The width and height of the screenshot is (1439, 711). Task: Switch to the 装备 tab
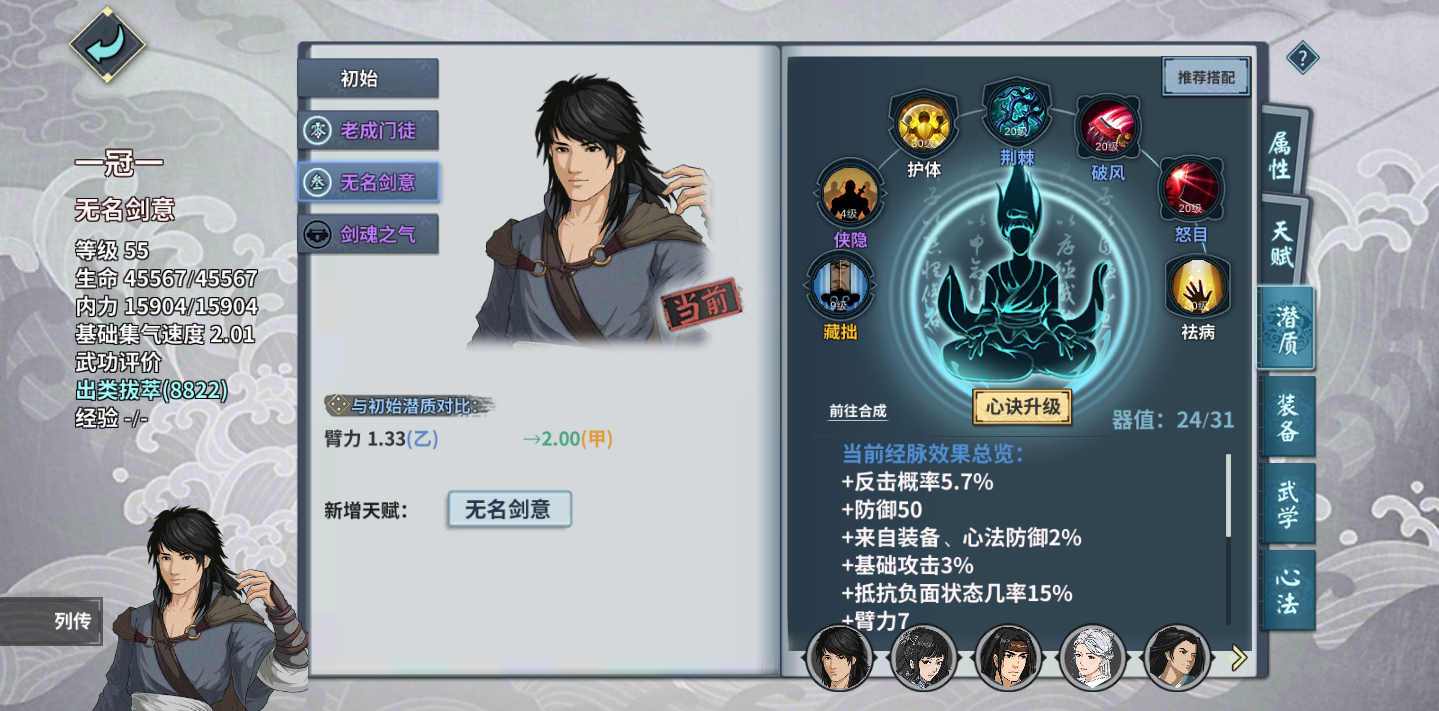coord(1287,419)
